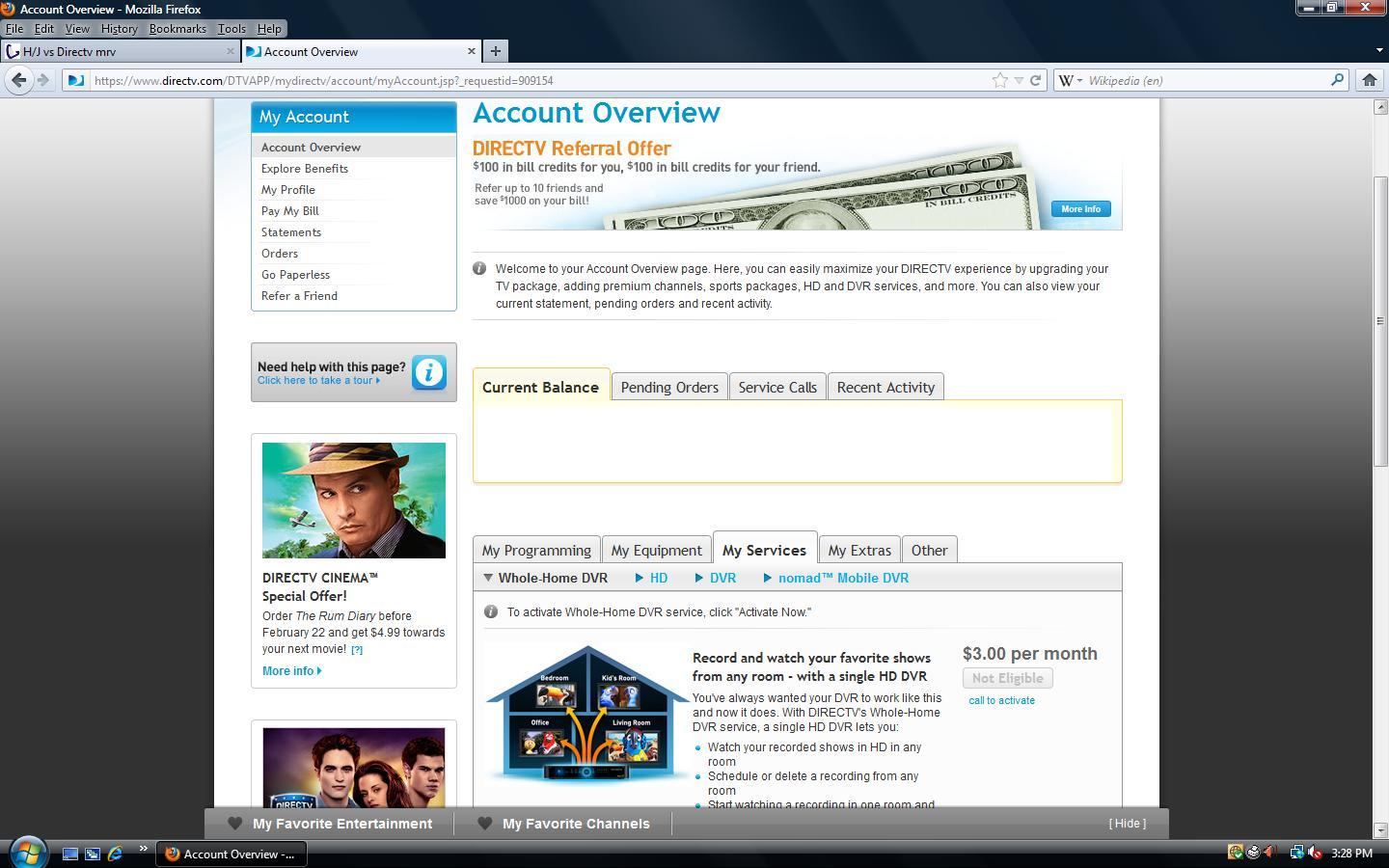Open the Help menu
Viewport: 1389px width, 868px height.
[x=269, y=29]
